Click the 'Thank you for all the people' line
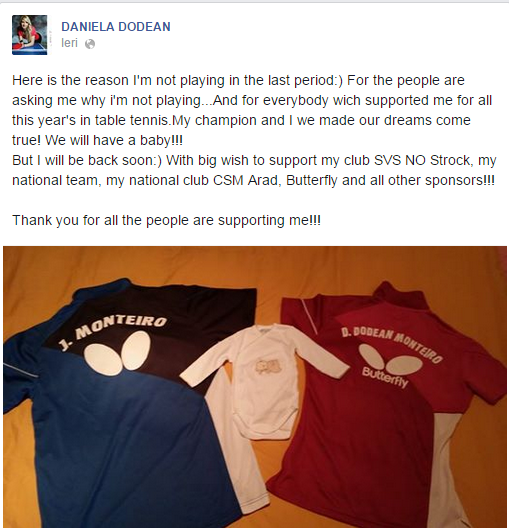The image size is (509, 529). pyautogui.click(x=166, y=220)
